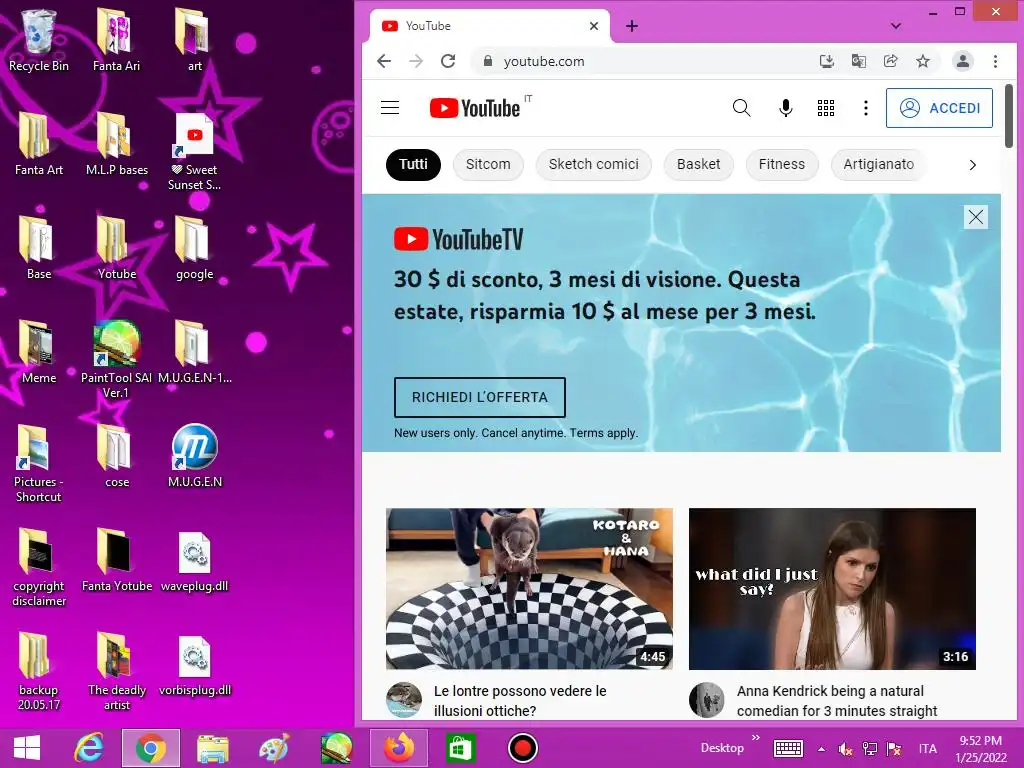
Task: Select the copyright disclaimer desktop folder
Action: click(x=39, y=567)
